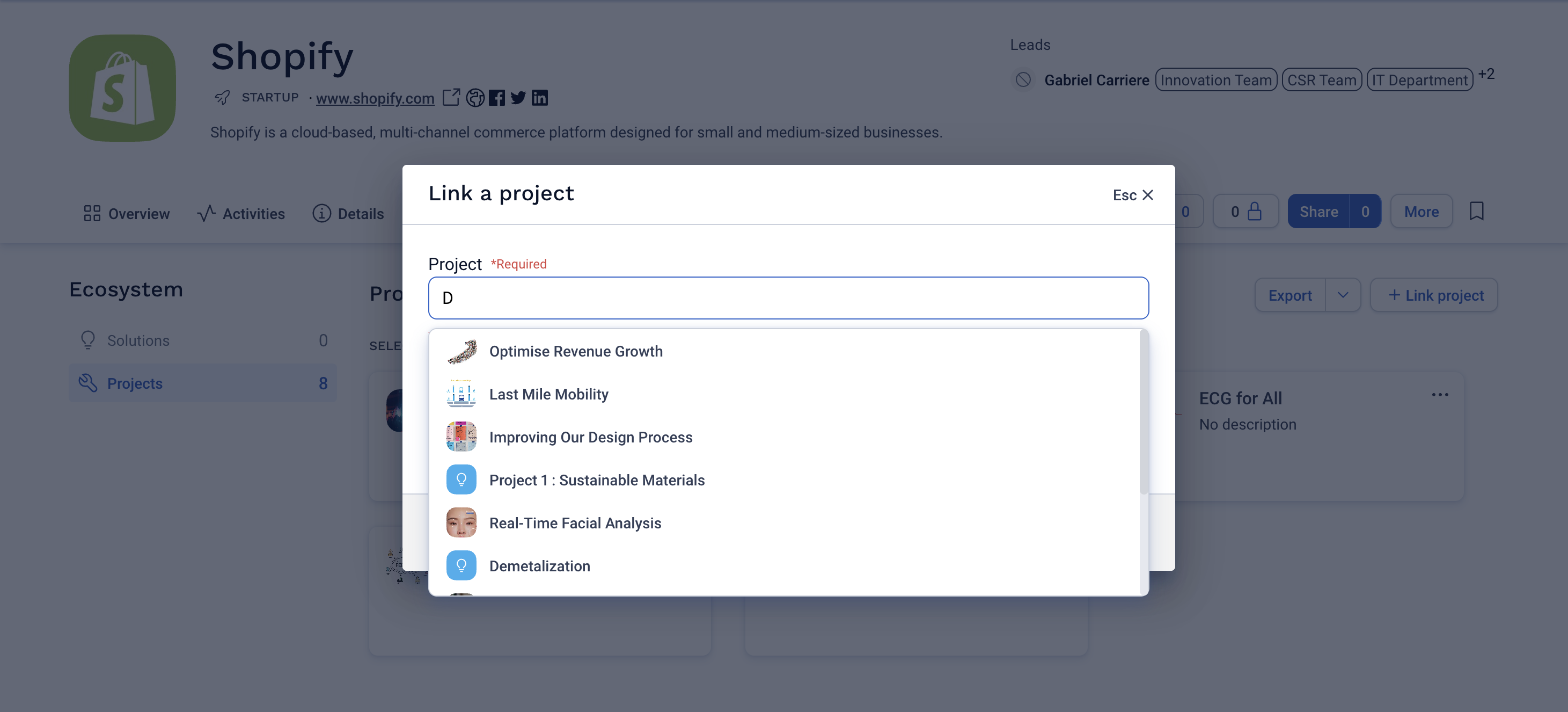Click the project dropdown list scrollbar
The height and width of the screenshot is (712, 1568).
[1144, 412]
